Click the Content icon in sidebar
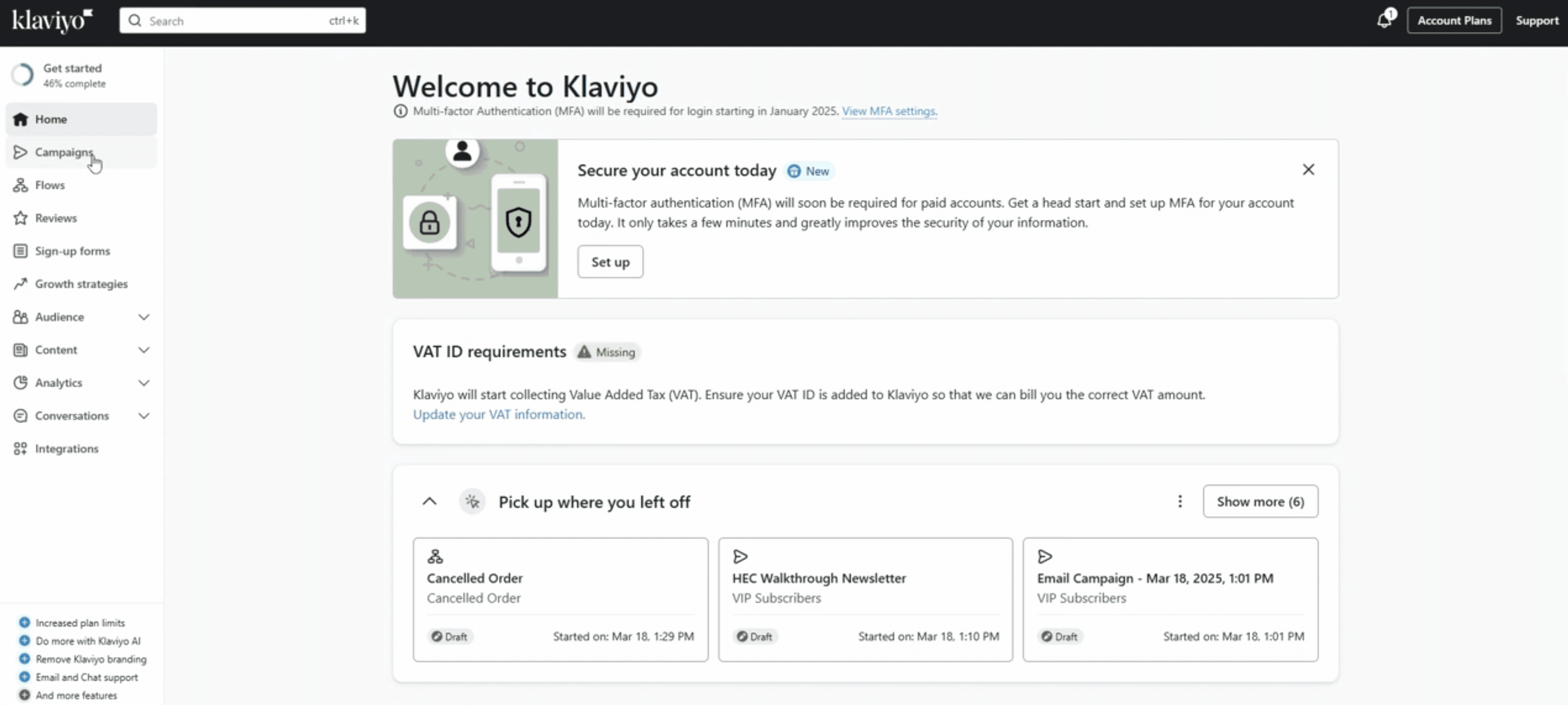The height and width of the screenshot is (705, 1568). 21,349
